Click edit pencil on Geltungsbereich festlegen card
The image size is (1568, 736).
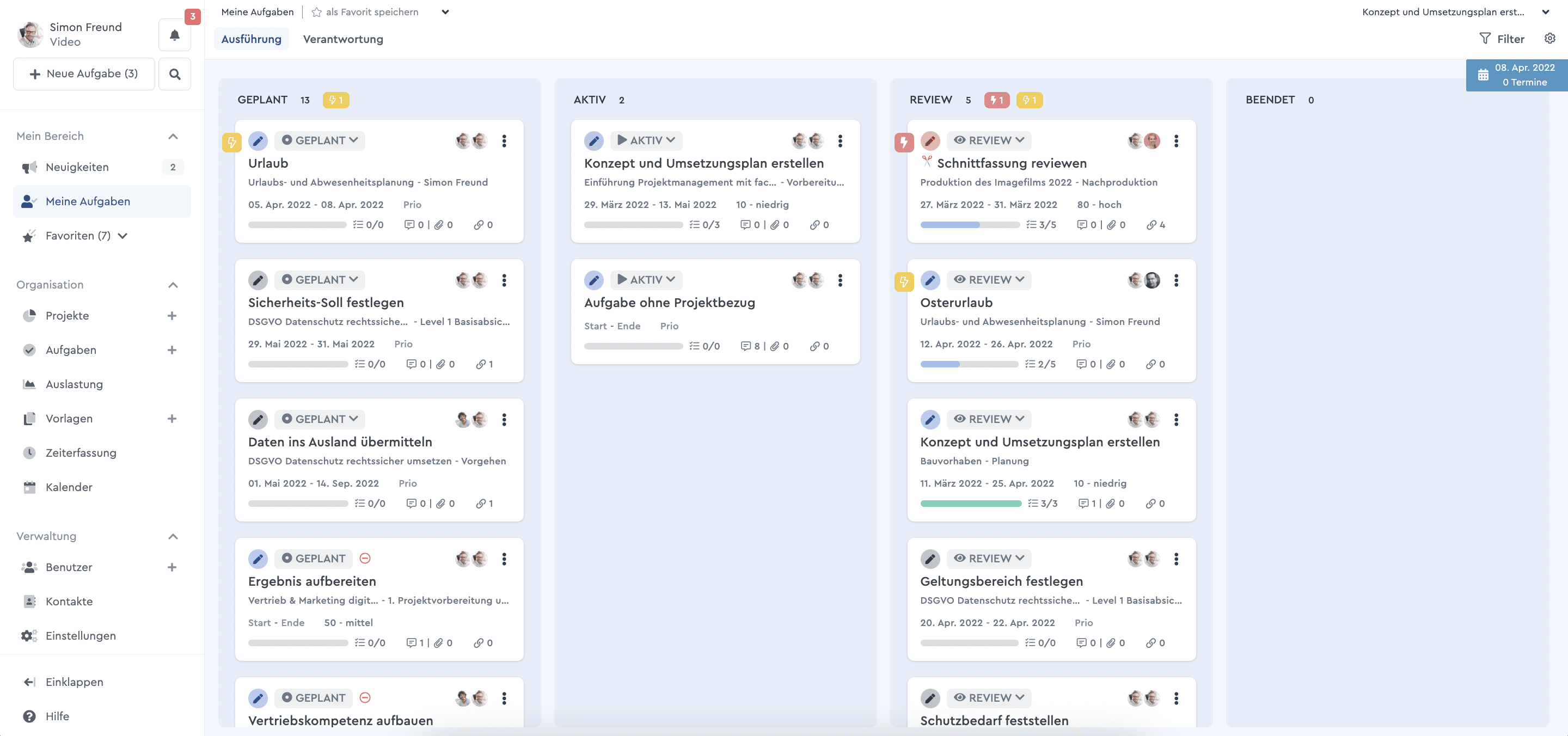(x=930, y=560)
